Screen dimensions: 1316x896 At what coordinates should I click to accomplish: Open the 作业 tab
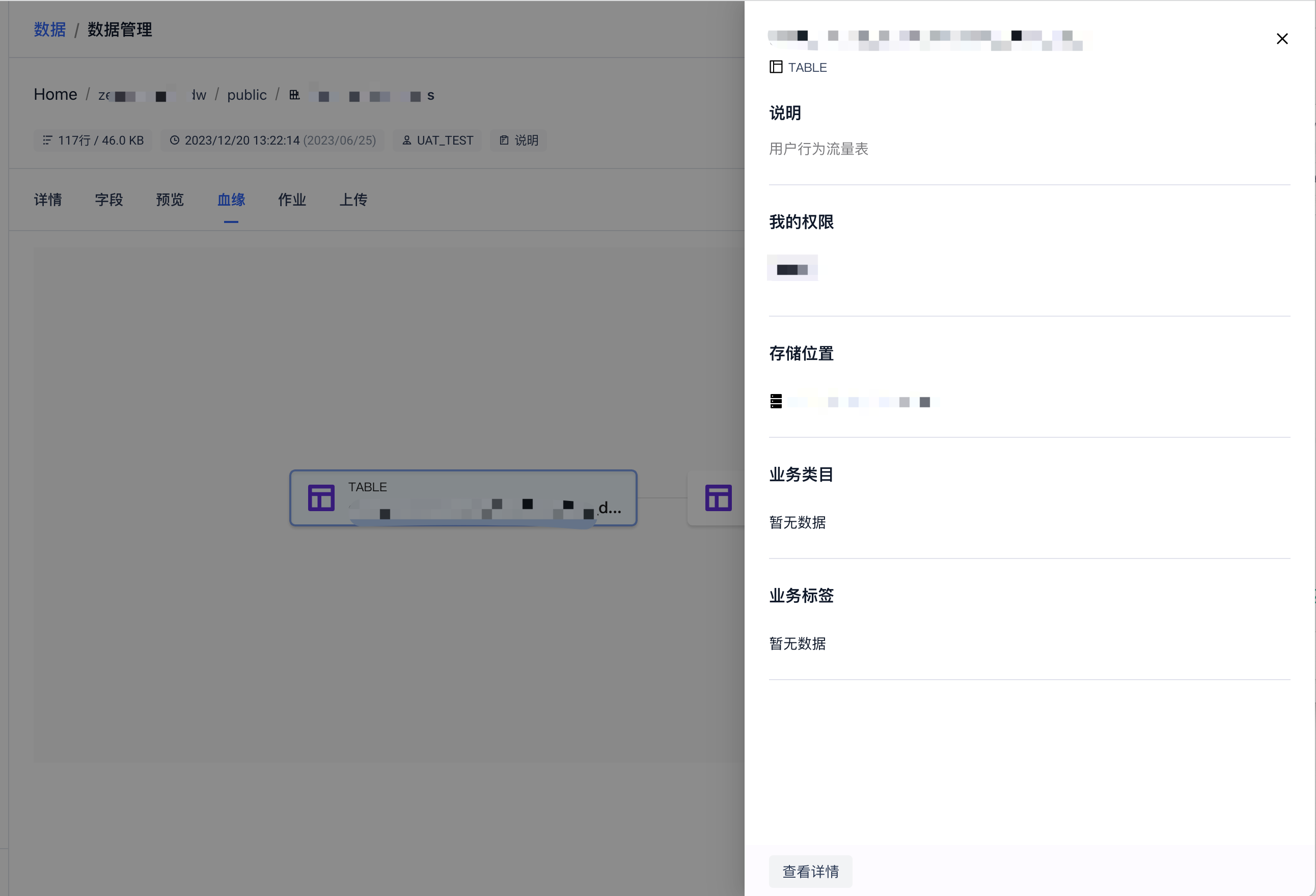click(292, 200)
